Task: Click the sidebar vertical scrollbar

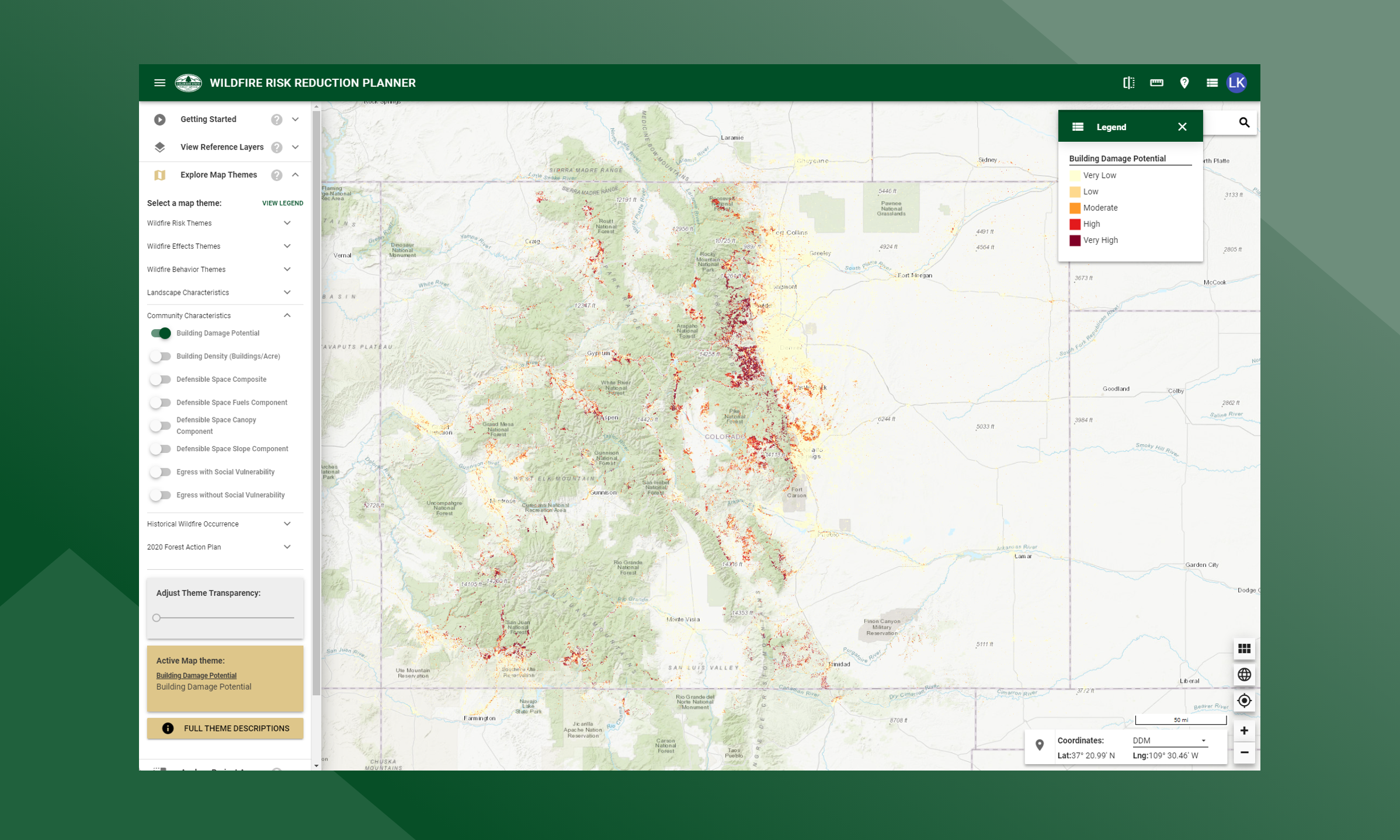Action: [x=317, y=403]
